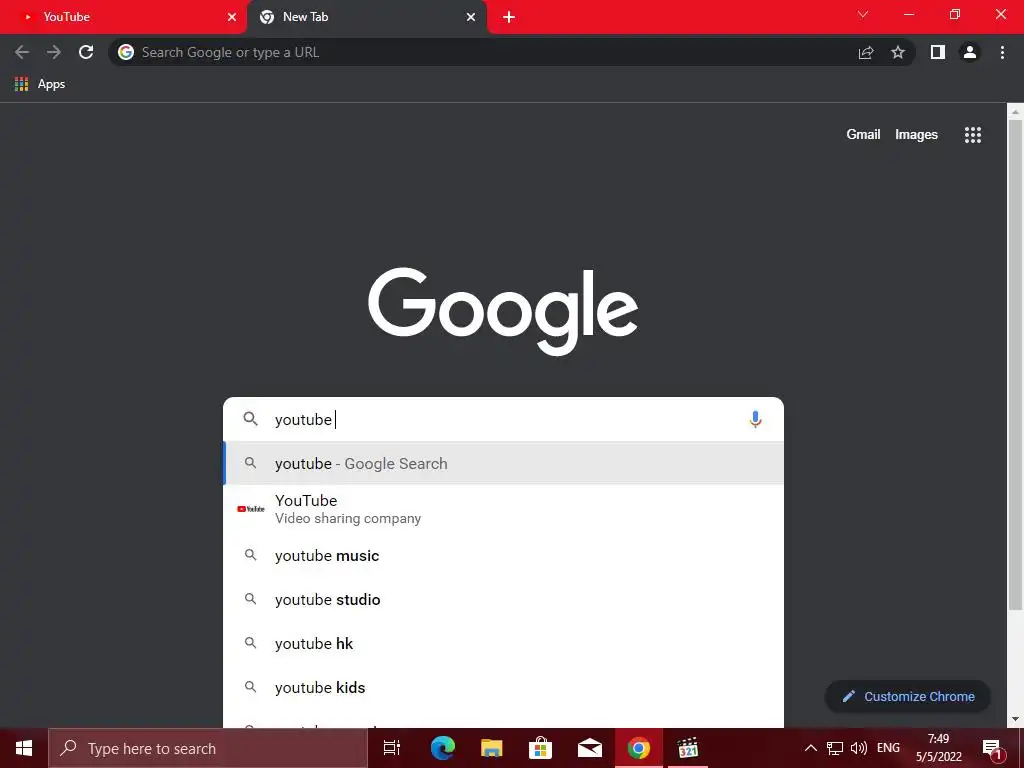Click the Windows taskbar search box
Viewport: 1024px width, 768px height.
[208, 748]
